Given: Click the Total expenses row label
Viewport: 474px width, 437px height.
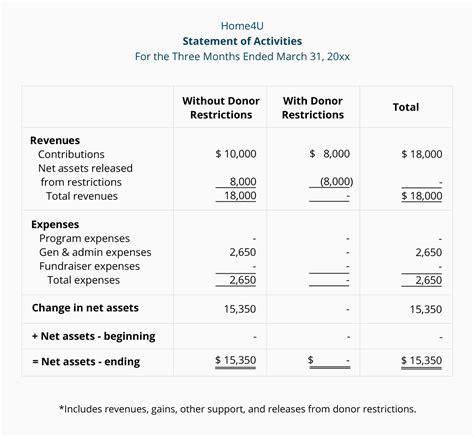Looking at the screenshot, I should [83, 280].
